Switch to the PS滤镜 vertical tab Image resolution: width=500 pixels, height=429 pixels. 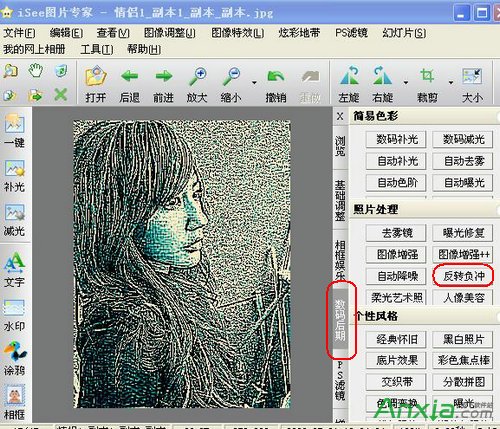point(340,381)
